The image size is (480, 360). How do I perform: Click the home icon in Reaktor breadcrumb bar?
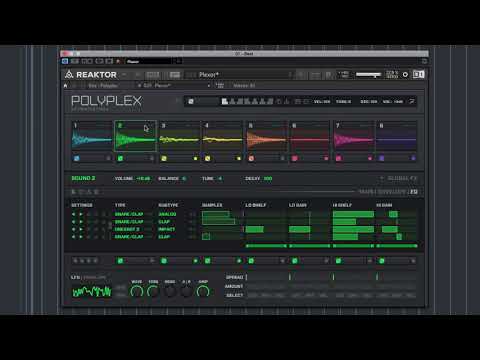65,86
